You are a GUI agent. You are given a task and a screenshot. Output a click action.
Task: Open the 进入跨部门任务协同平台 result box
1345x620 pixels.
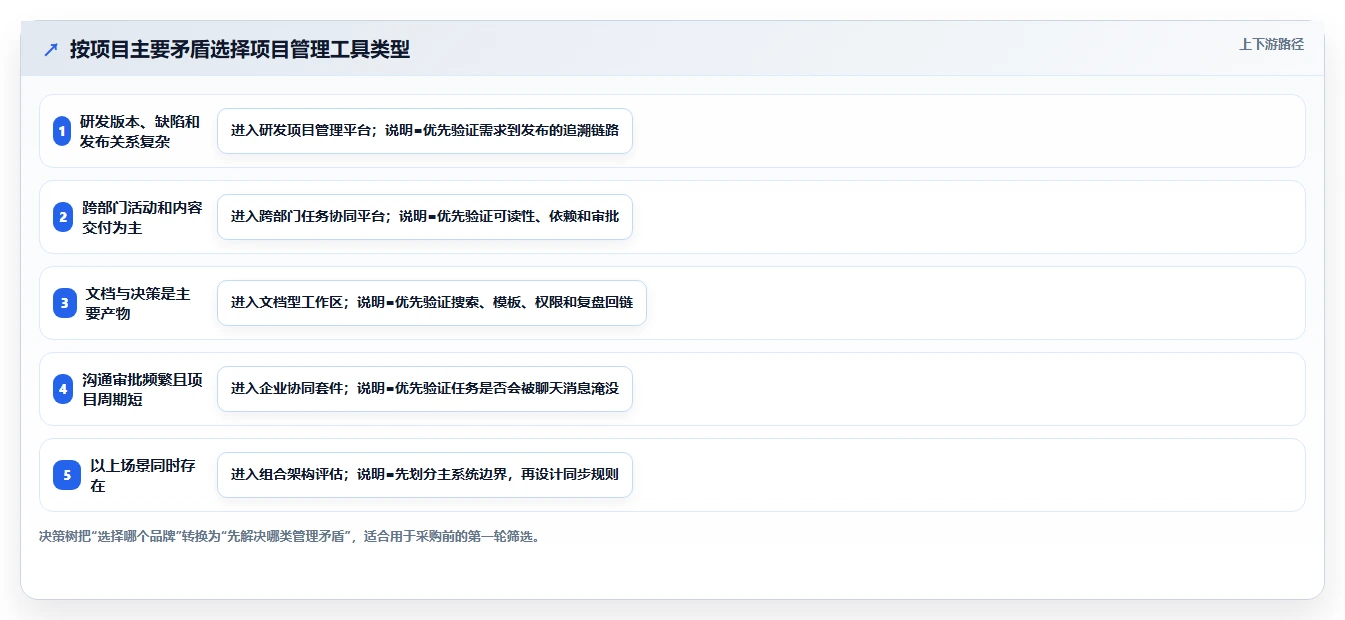tap(425, 217)
